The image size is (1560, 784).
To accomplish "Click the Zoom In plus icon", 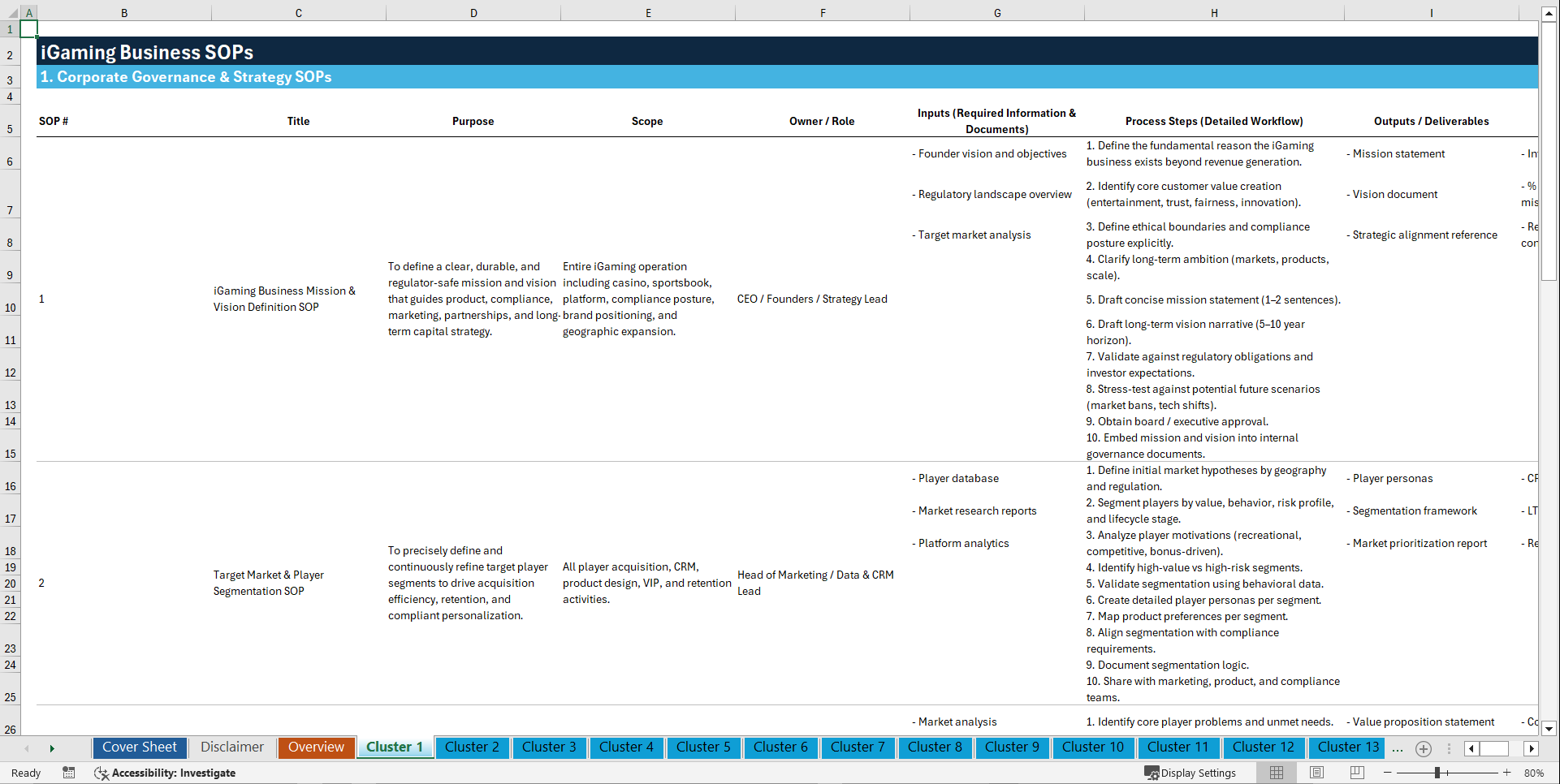I will [x=1508, y=773].
